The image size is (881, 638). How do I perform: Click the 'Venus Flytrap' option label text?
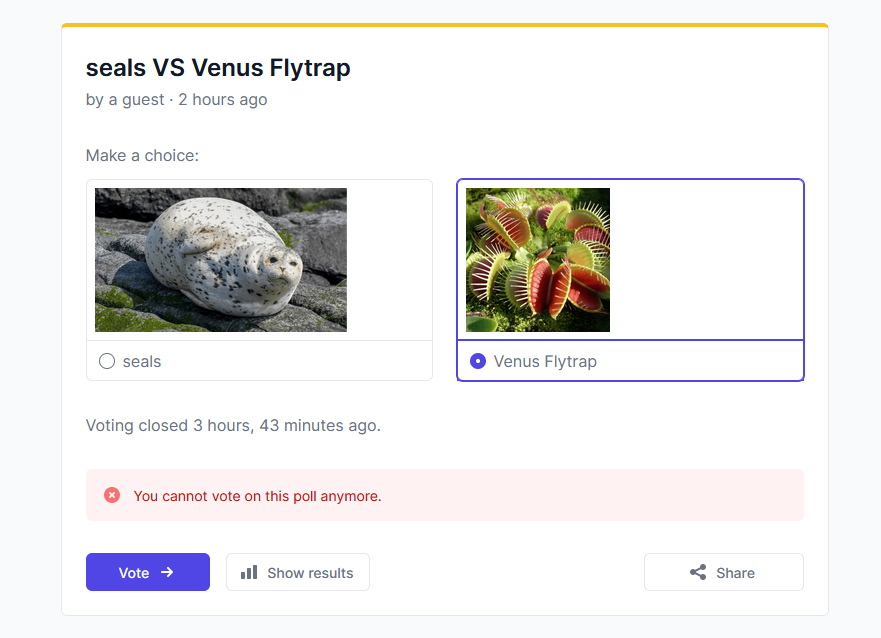pyautogui.click(x=545, y=361)
